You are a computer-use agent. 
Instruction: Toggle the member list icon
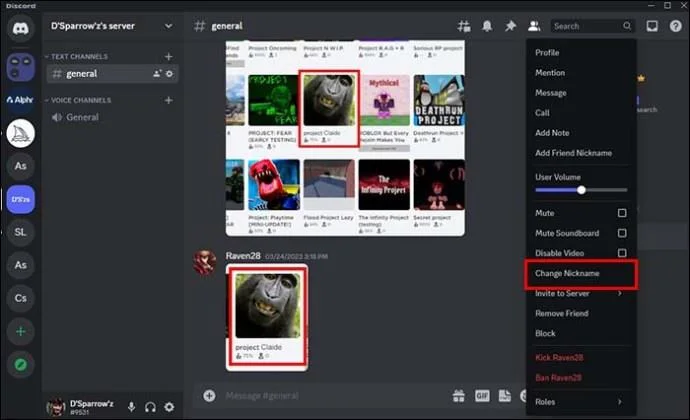[x=534, y=26]
